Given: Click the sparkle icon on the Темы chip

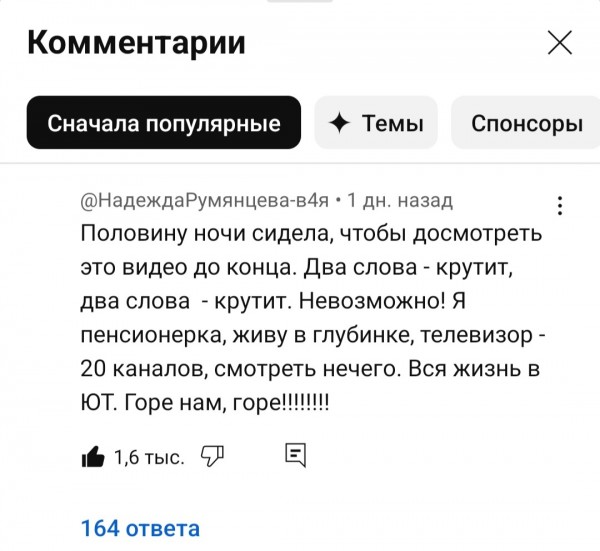Looking at the screenshot, I should [x=339, y=124].
